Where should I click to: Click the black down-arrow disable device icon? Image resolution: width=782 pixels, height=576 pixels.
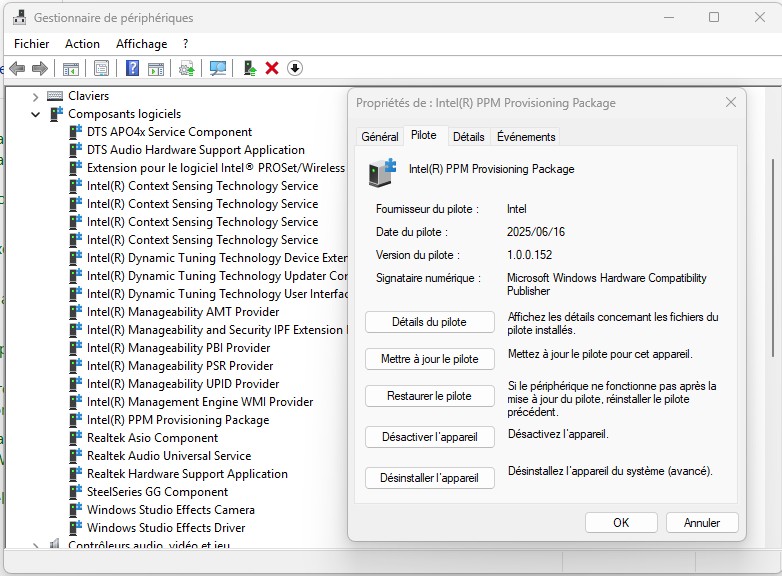pos(294,68)
